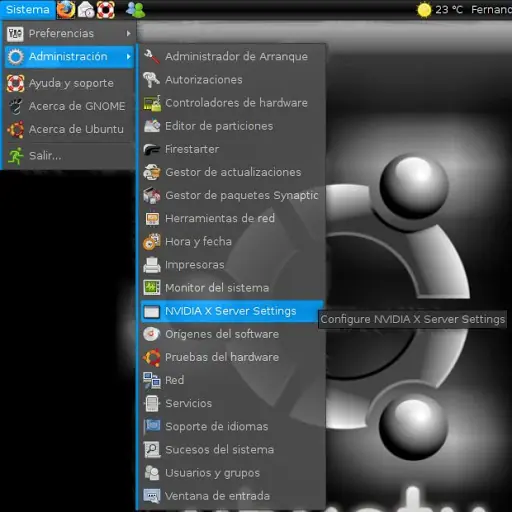The image size is (512, 512).
Task: Expand the Preferencias submenu arrow
Action: [x=129, y=34]
